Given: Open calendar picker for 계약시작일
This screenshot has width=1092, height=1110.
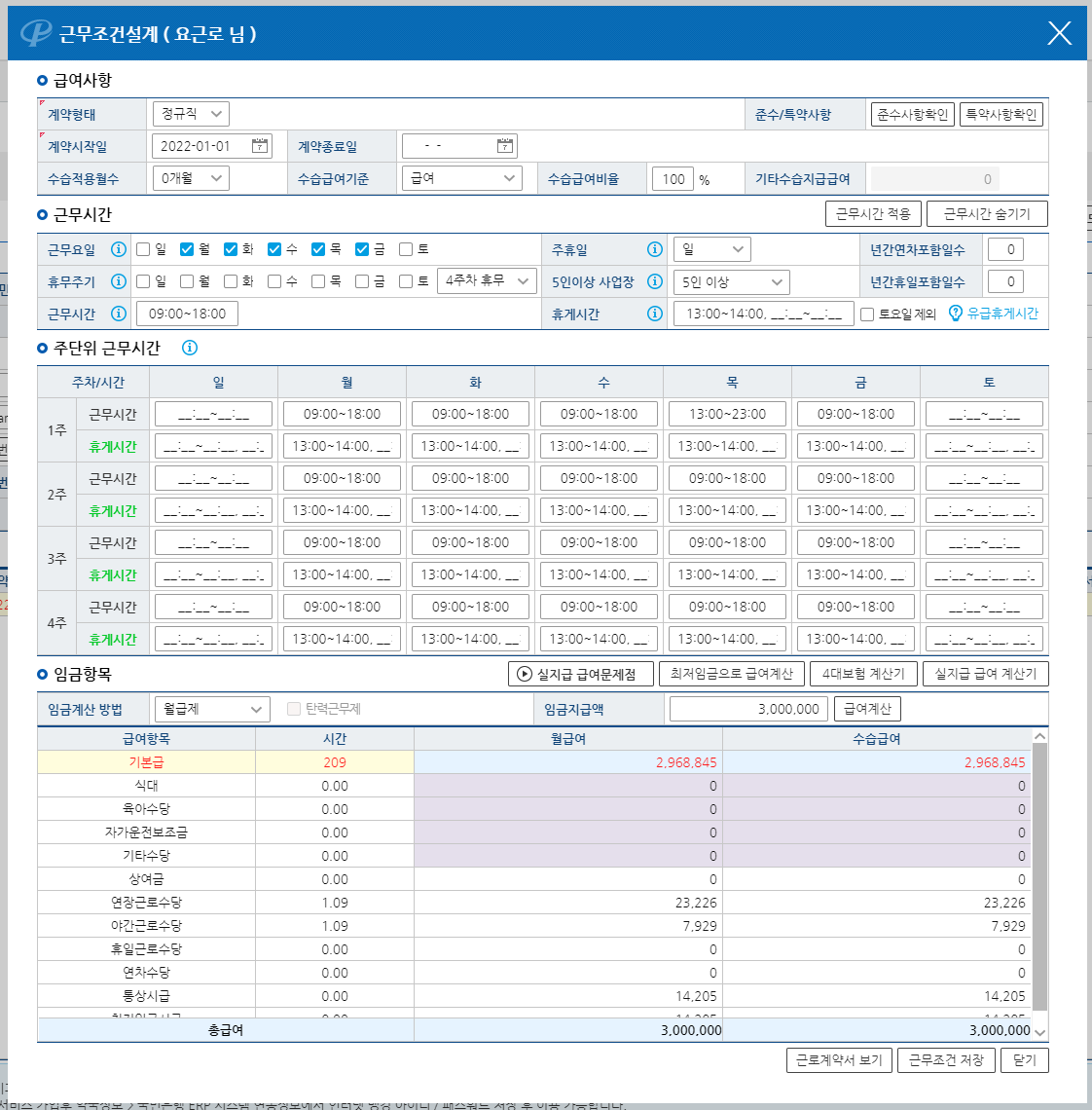Looking at the screenshot, I should (x=260, y=146).
